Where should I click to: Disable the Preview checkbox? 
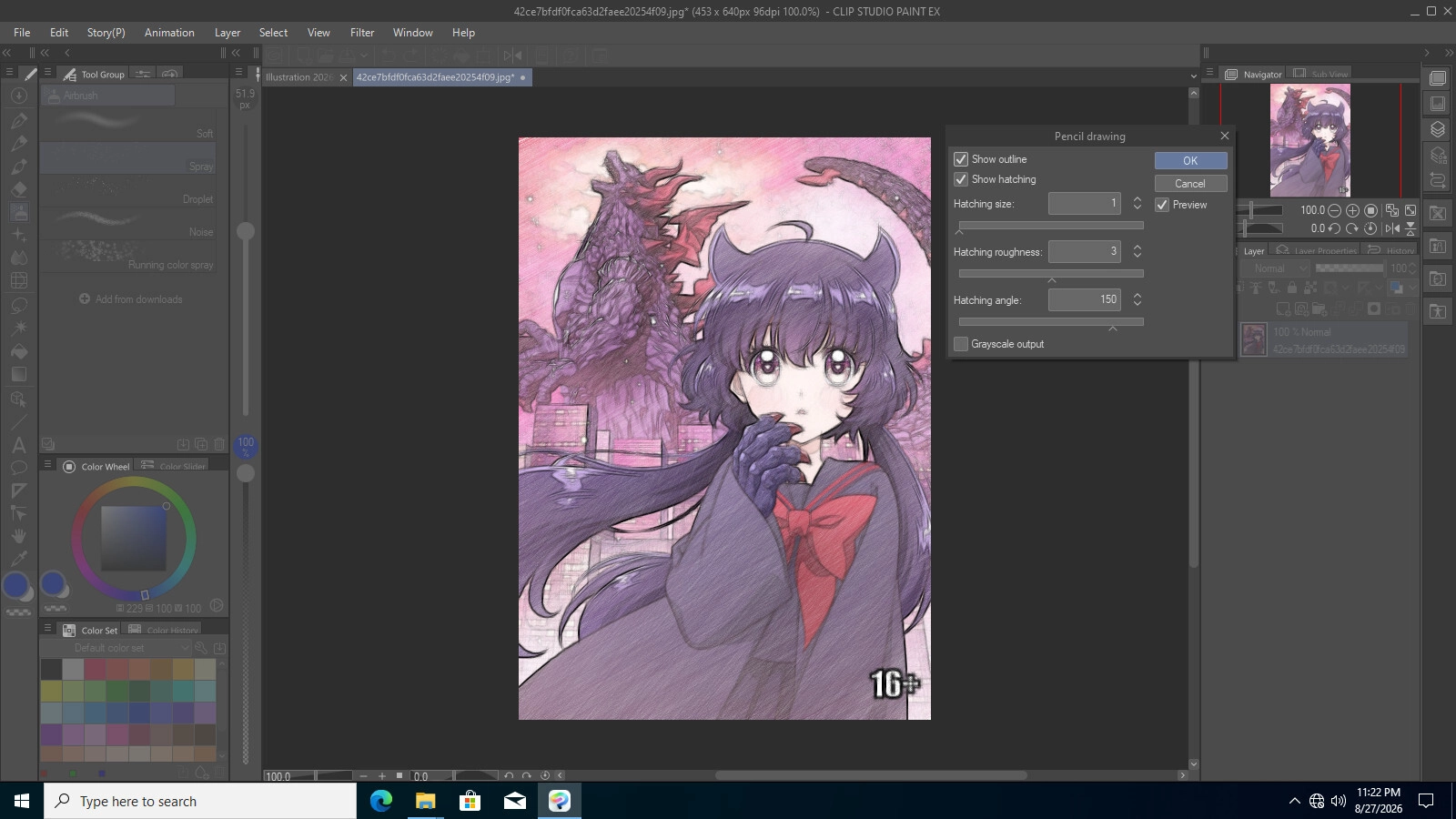(1162, 205)
